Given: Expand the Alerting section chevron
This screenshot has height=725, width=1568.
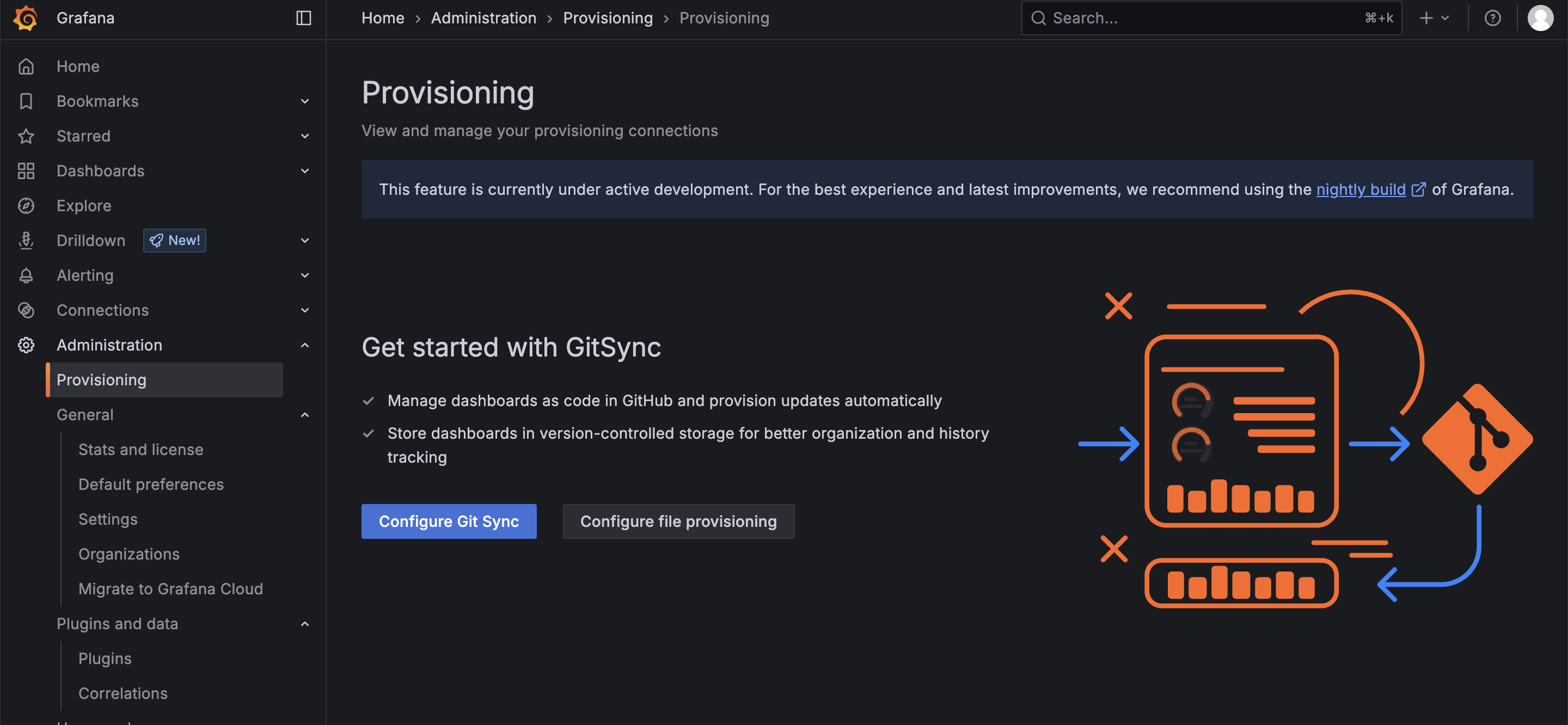Looking at the screenshot, I should [x=305, y=275].
